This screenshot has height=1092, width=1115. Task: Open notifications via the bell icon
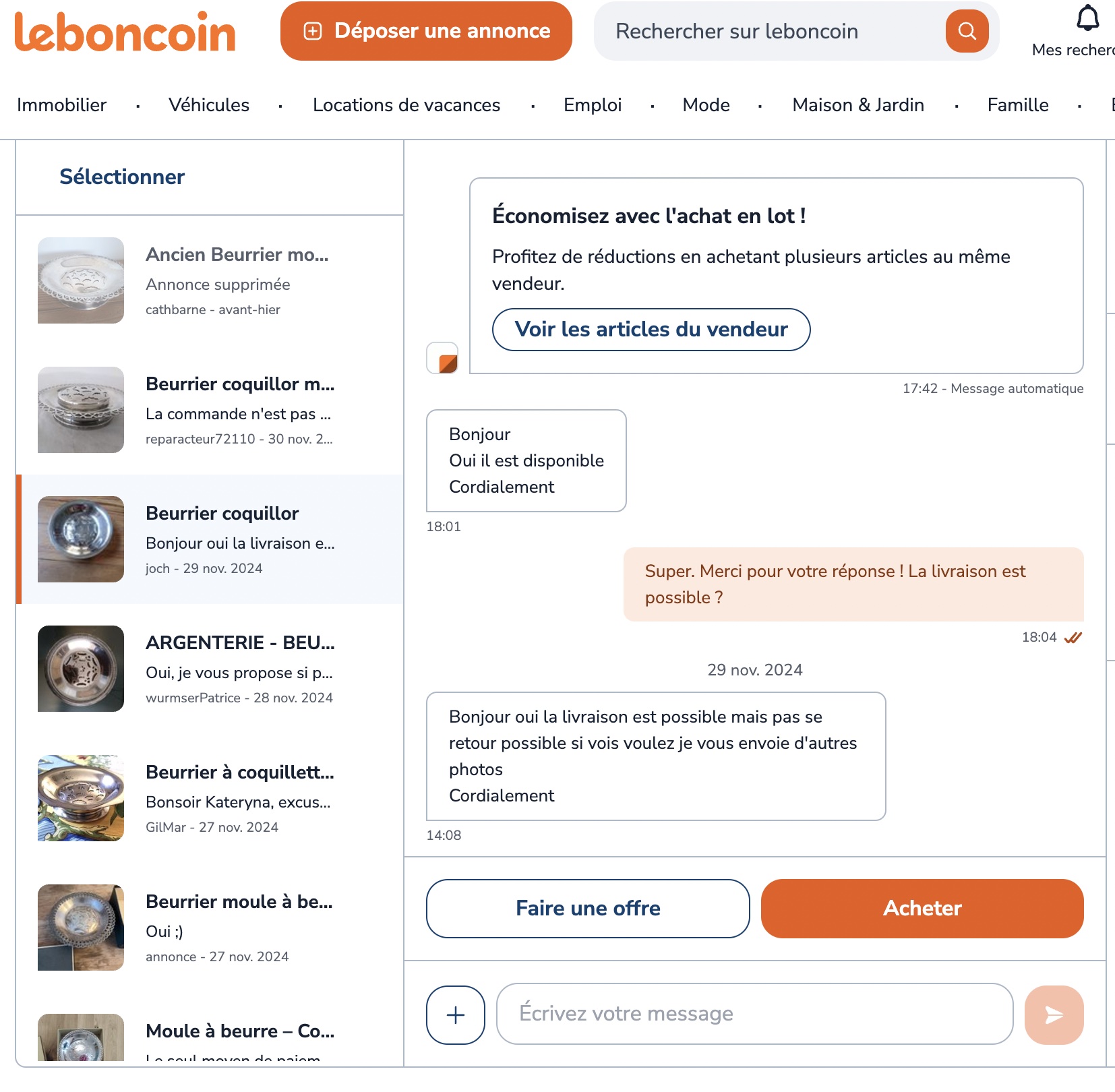pos(1087,17)
